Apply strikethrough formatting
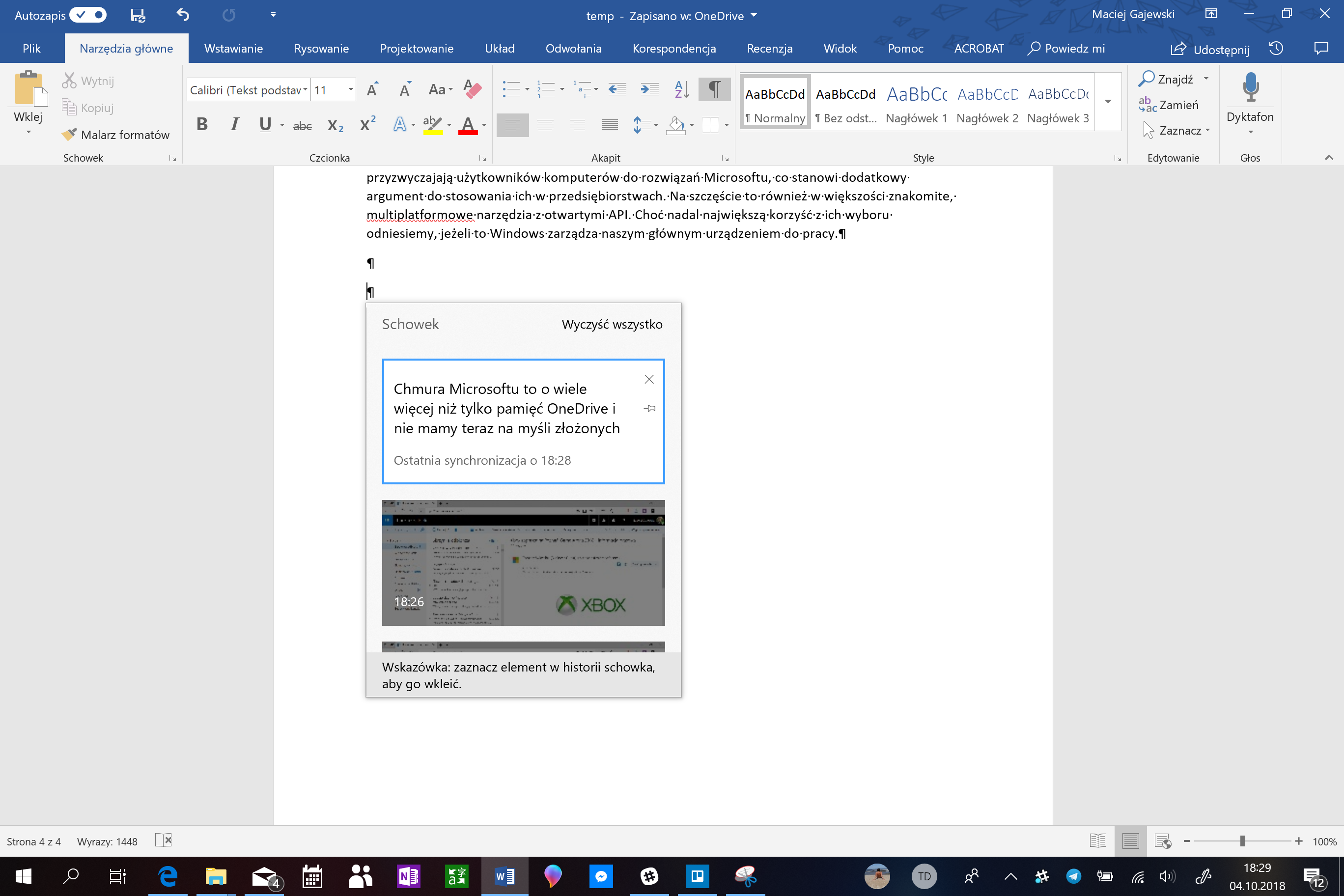 tap(302, 125)
